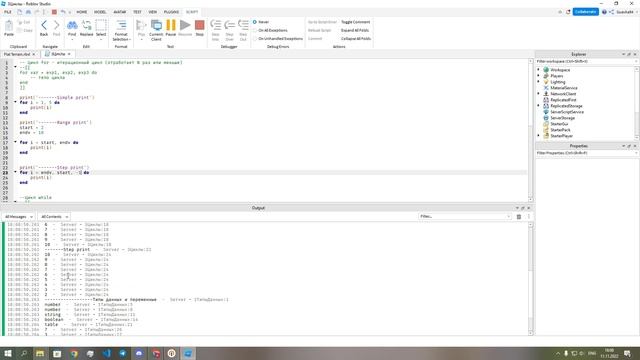Open Chrome from the taskbar
The height and width of the screenshot is (360, 640).
point(73,353)
